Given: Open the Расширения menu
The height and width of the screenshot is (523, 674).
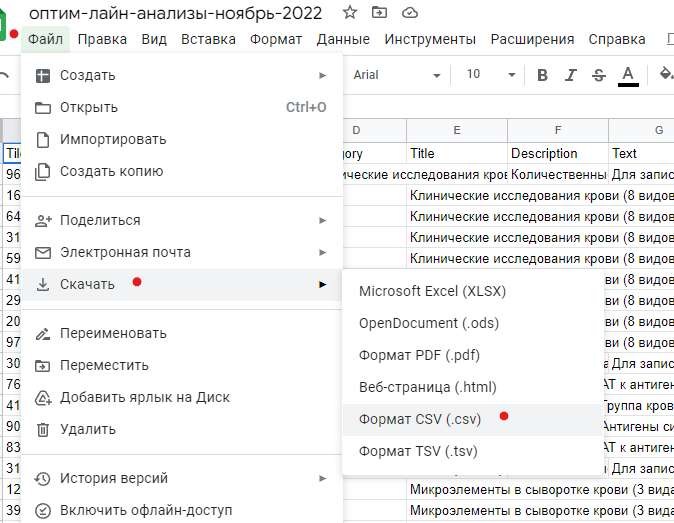Looking at the screenshot, I should 532,39.
